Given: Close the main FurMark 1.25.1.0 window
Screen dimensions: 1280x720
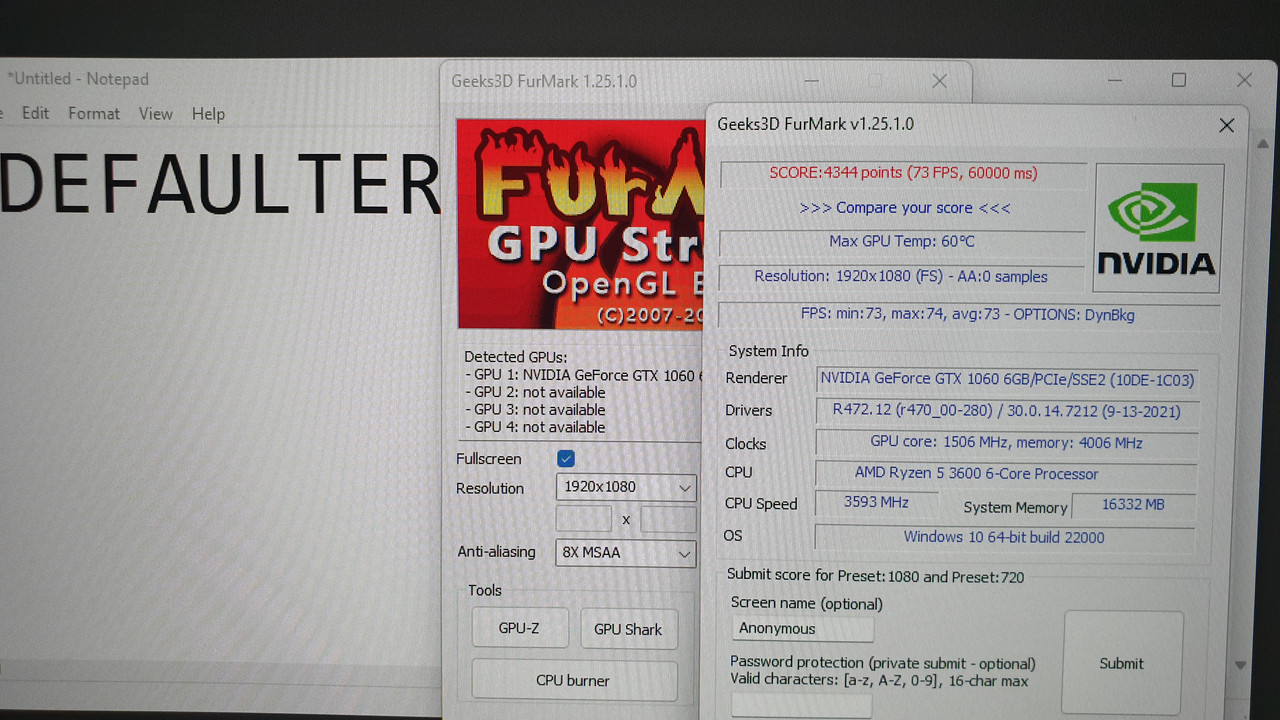Looking at the screenshot, I should coord(939,81).
